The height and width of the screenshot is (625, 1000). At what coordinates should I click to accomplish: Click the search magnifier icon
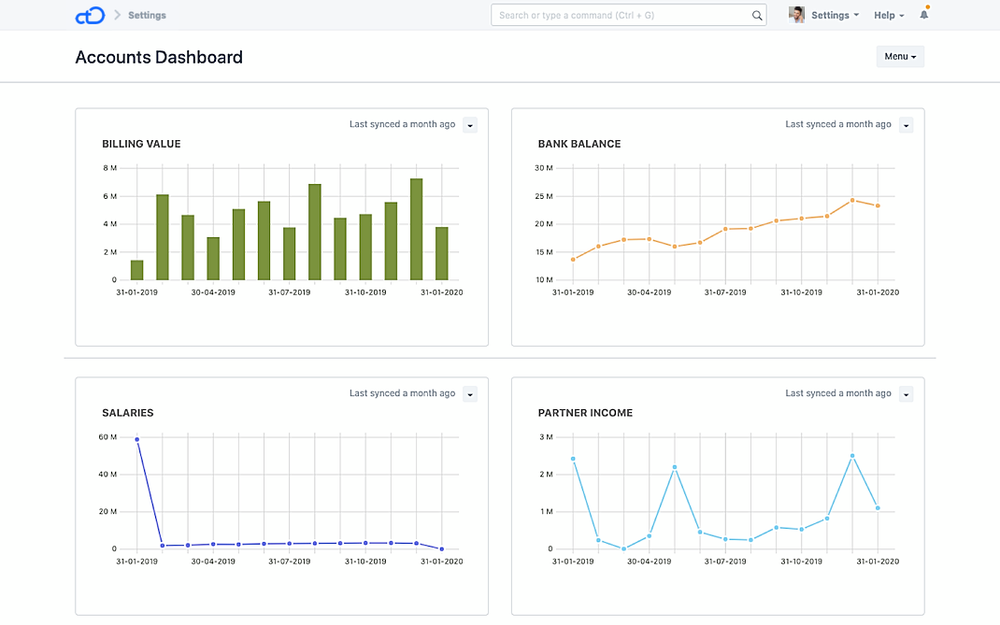click(756, 15)
